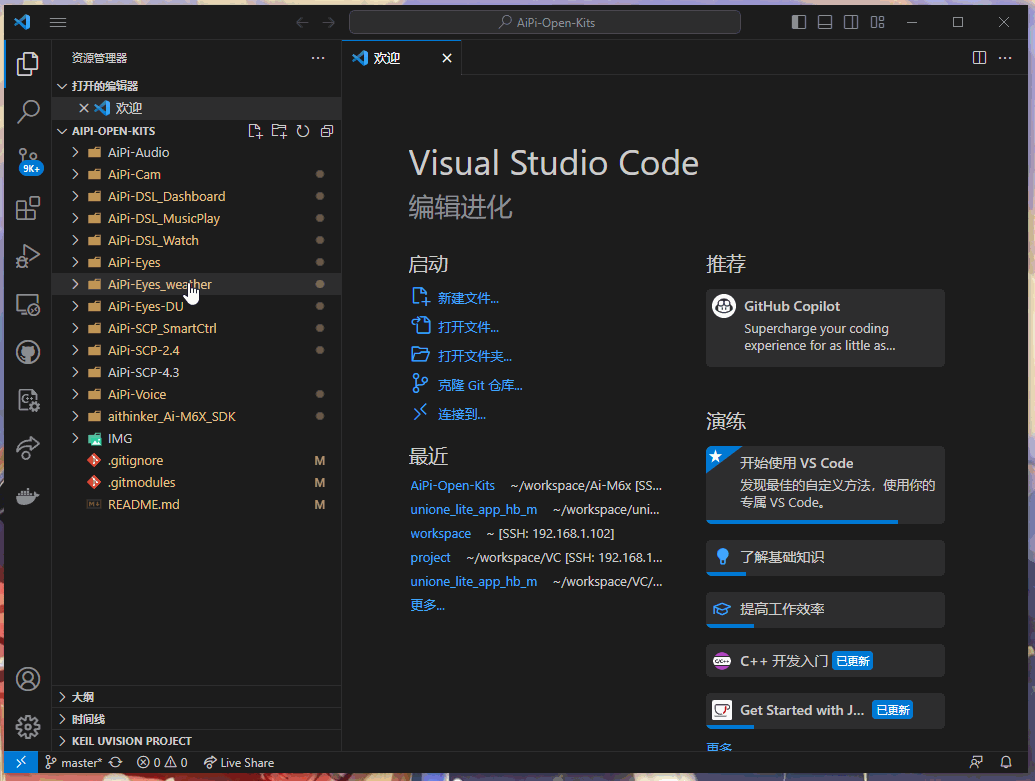Show more recent items via 更多...
1035x781 pixels.
[427, 605]
